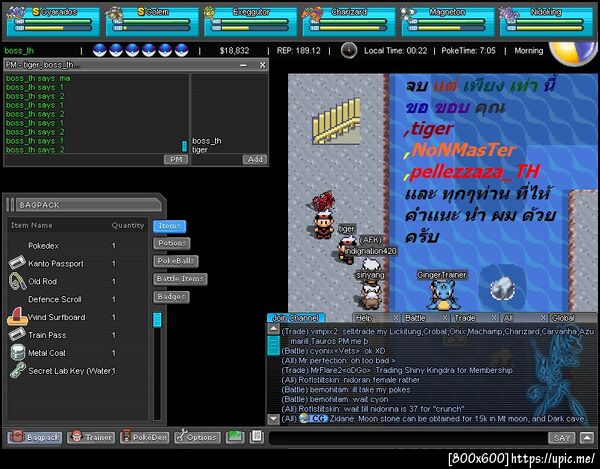Close the All chat tab
Viewport: 600px width, 469px height.
pyautogui.click(x=543, y=318)
